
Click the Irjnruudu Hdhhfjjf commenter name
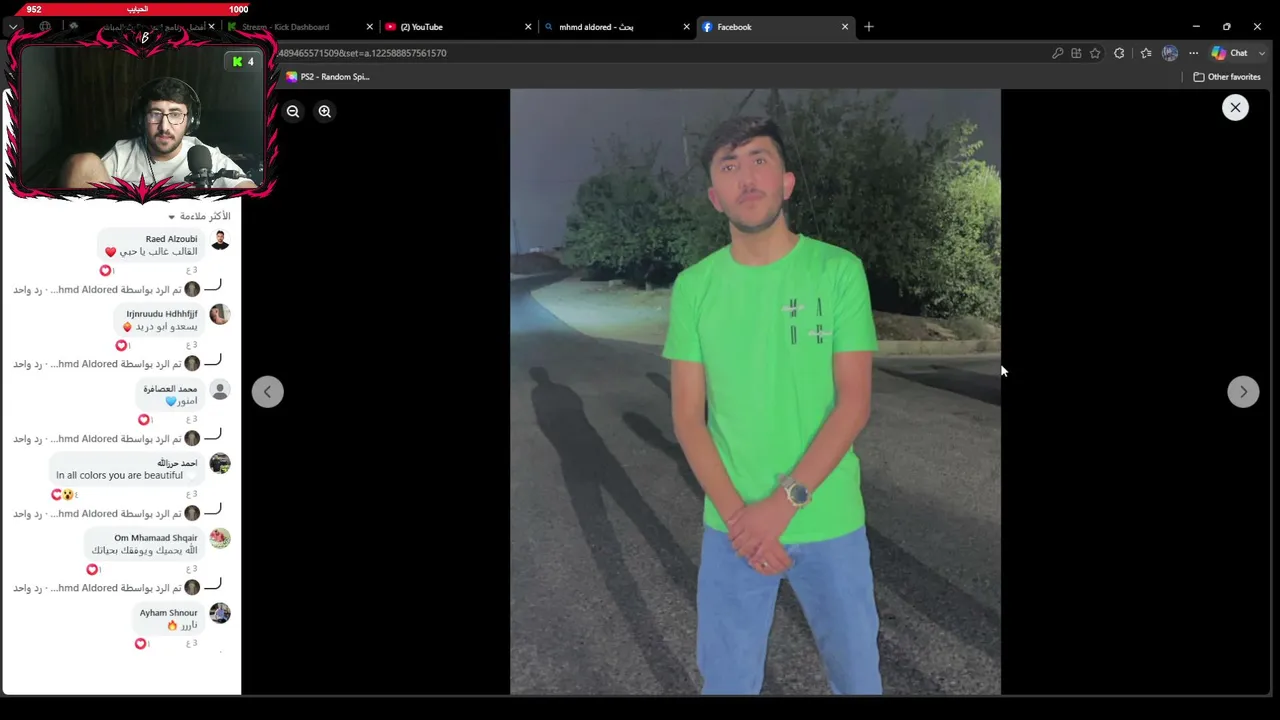(161, 314)
